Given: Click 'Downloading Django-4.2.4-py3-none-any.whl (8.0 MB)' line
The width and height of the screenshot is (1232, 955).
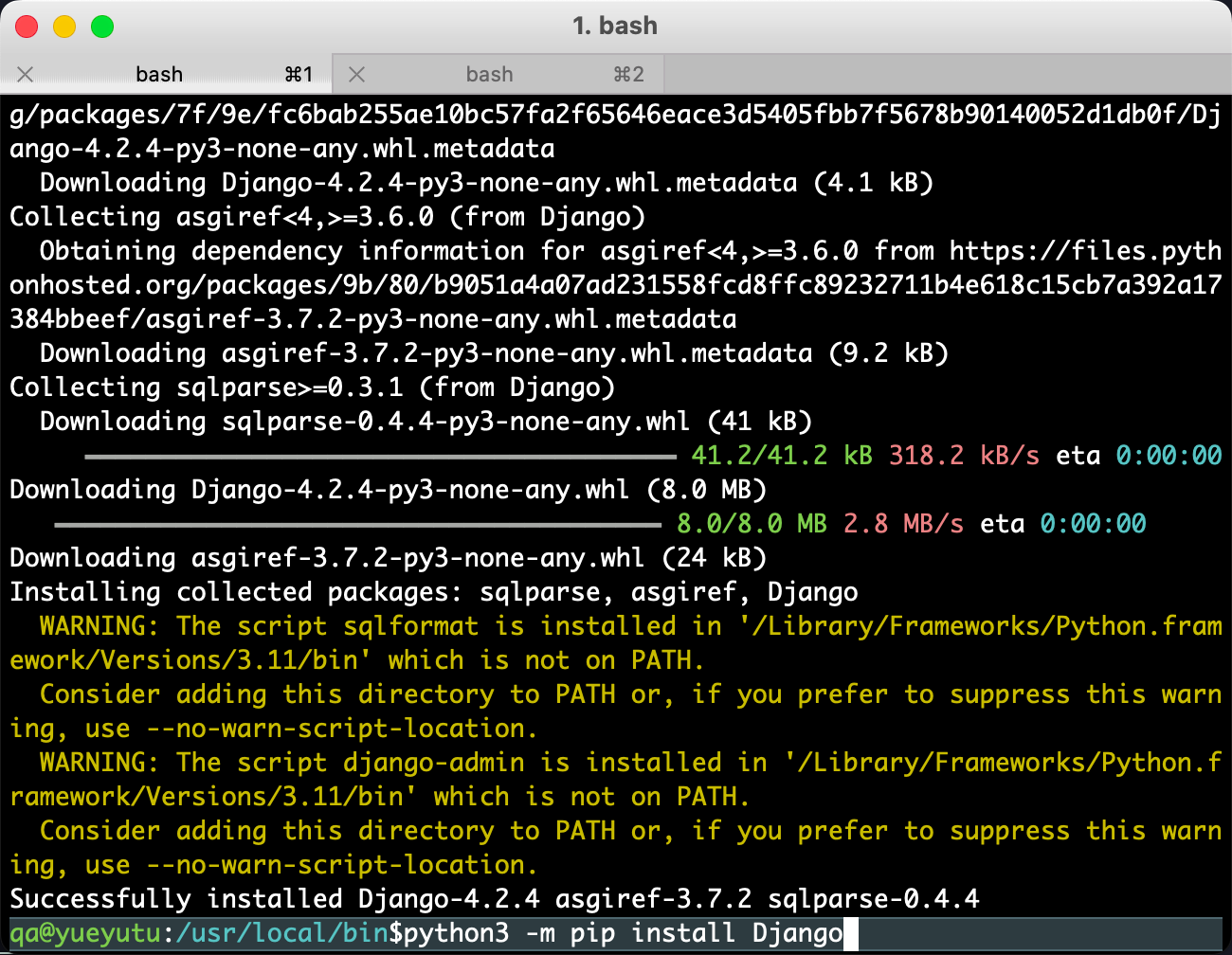Looking at the screenshot, I should point(389,490).
